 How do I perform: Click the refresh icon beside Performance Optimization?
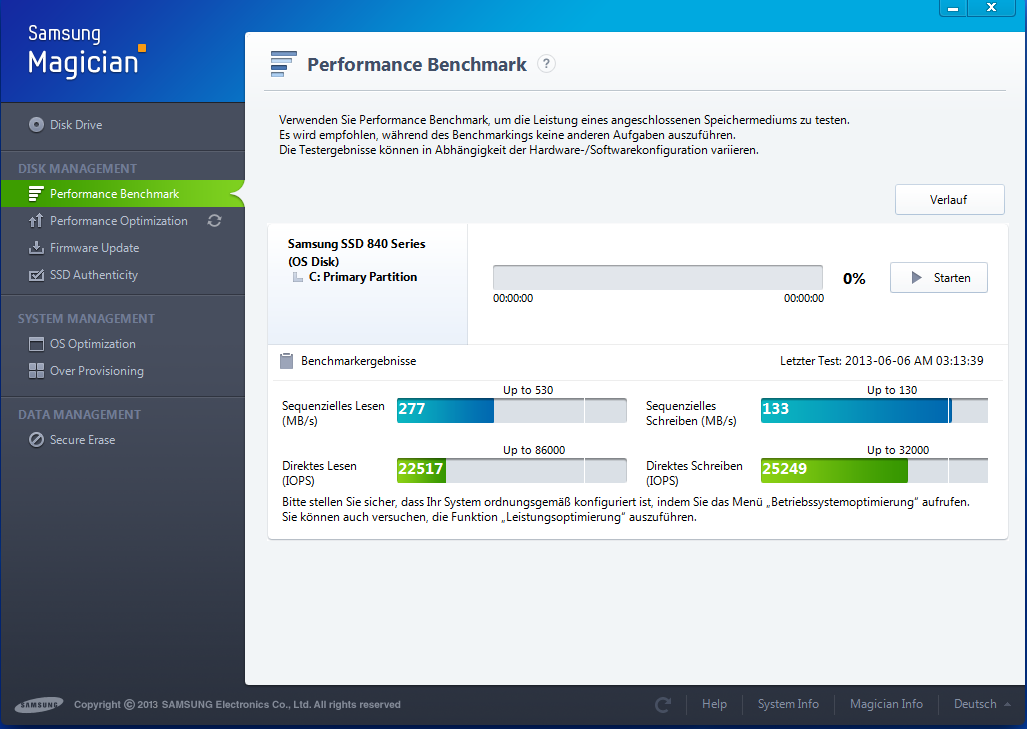click(x=214, y=221)
